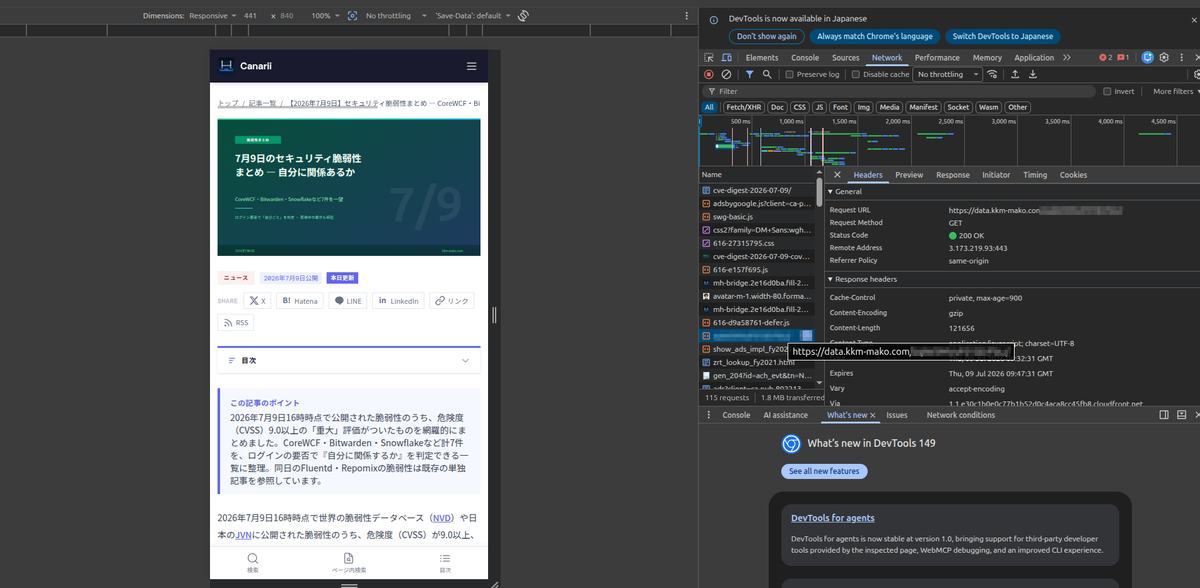Select the All resource filter chip

point(710,107)
